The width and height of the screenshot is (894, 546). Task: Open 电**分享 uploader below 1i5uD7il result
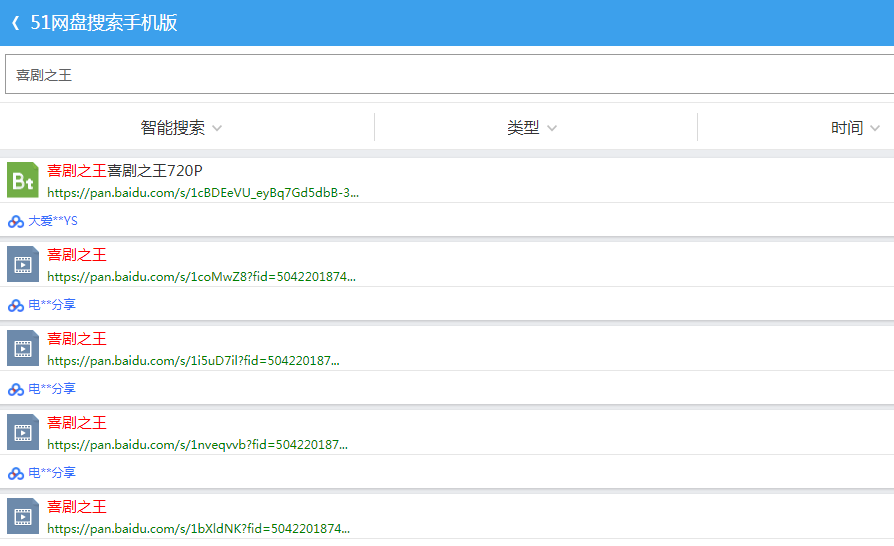(x=52, y=389)
